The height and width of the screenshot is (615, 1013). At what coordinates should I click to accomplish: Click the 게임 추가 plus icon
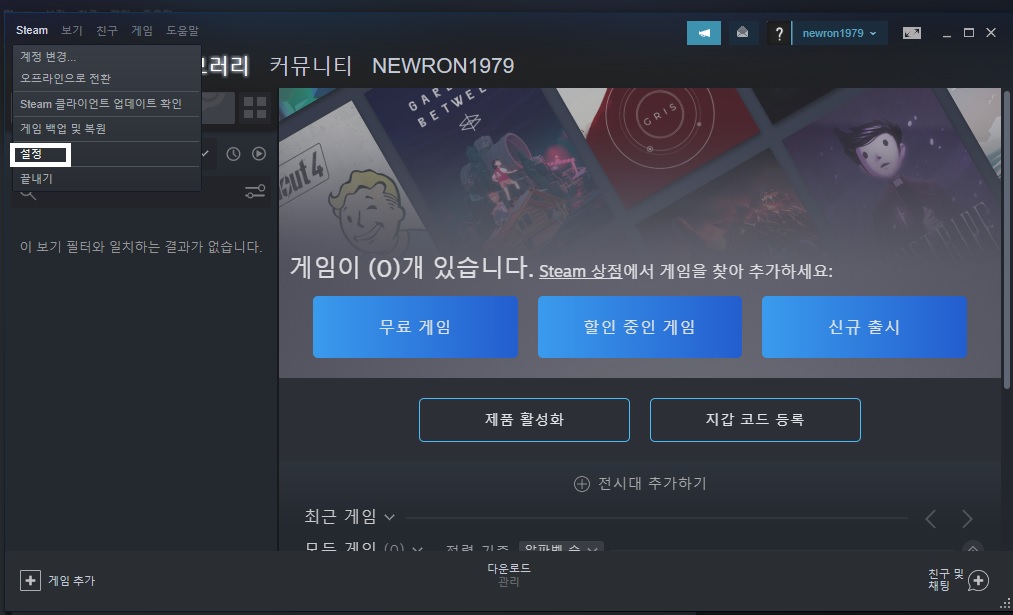pyautogui.click(x=30, y=580)
